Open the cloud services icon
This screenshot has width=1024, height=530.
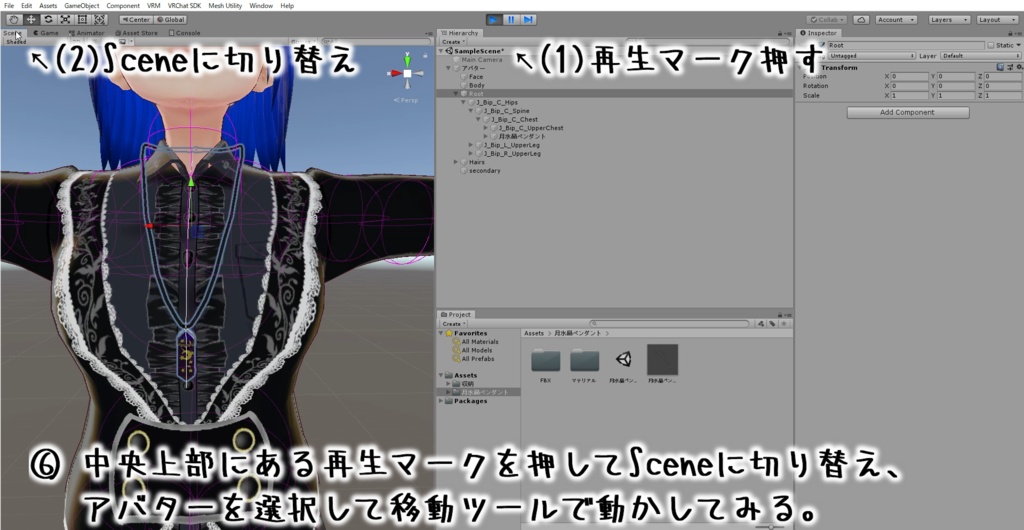tap(861, 20)
